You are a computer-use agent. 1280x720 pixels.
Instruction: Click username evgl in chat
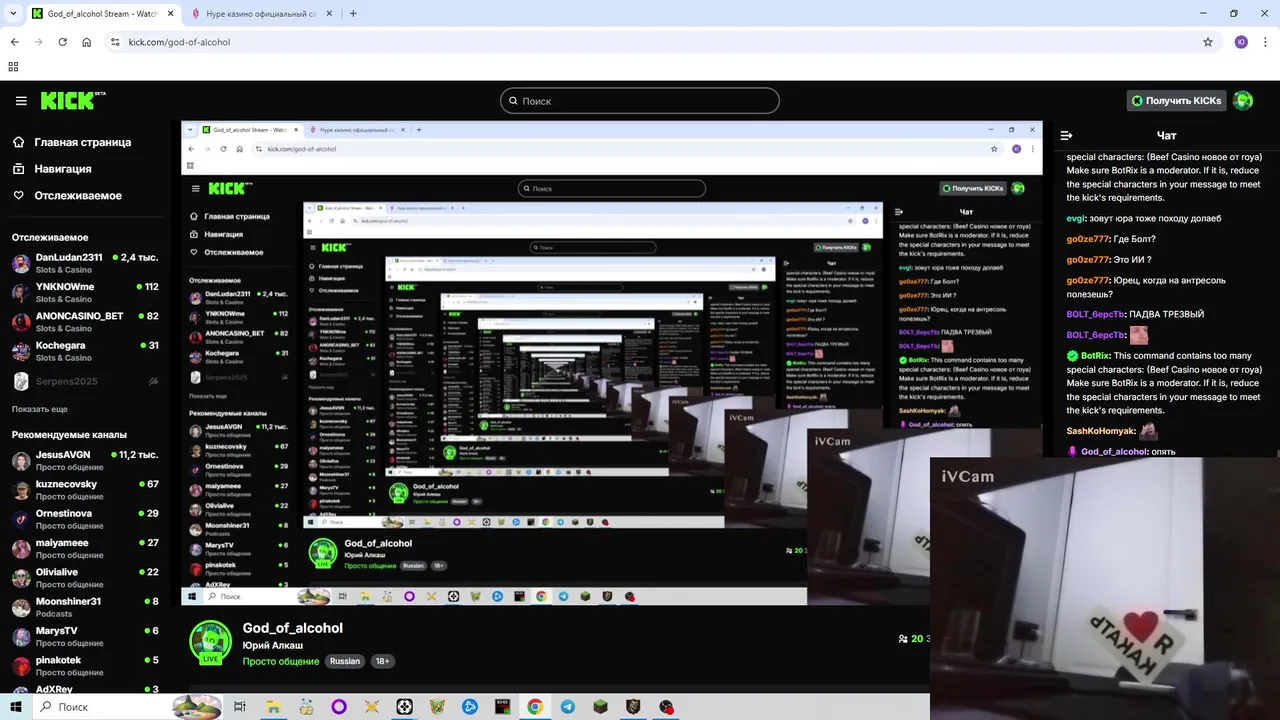click(1075, 218)
